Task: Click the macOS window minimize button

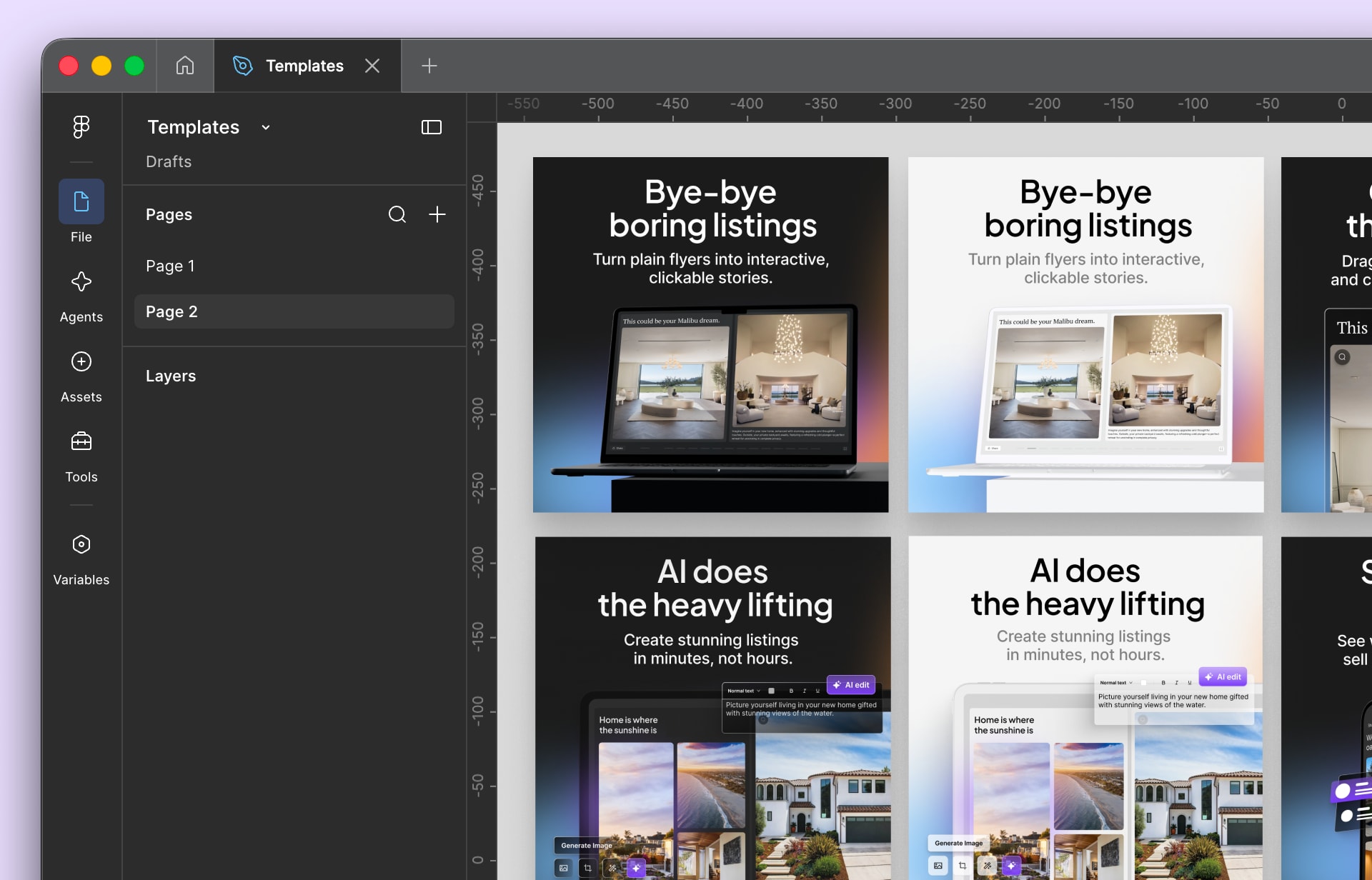Action: 101,66
